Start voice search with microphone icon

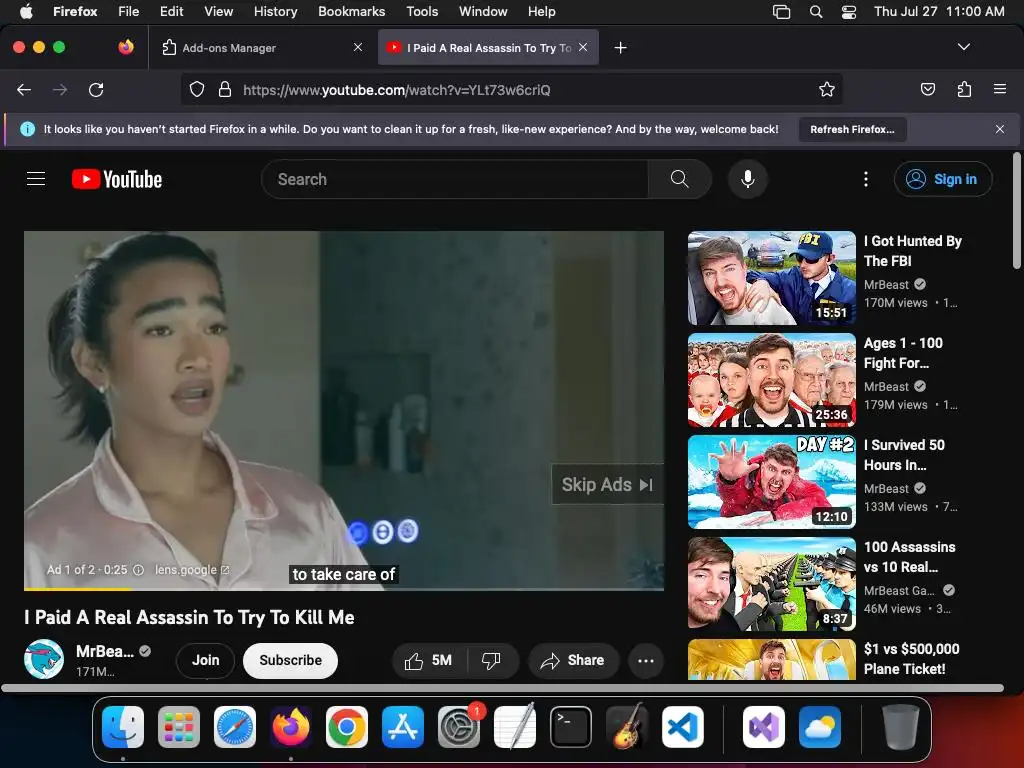[x=748, y=179]
